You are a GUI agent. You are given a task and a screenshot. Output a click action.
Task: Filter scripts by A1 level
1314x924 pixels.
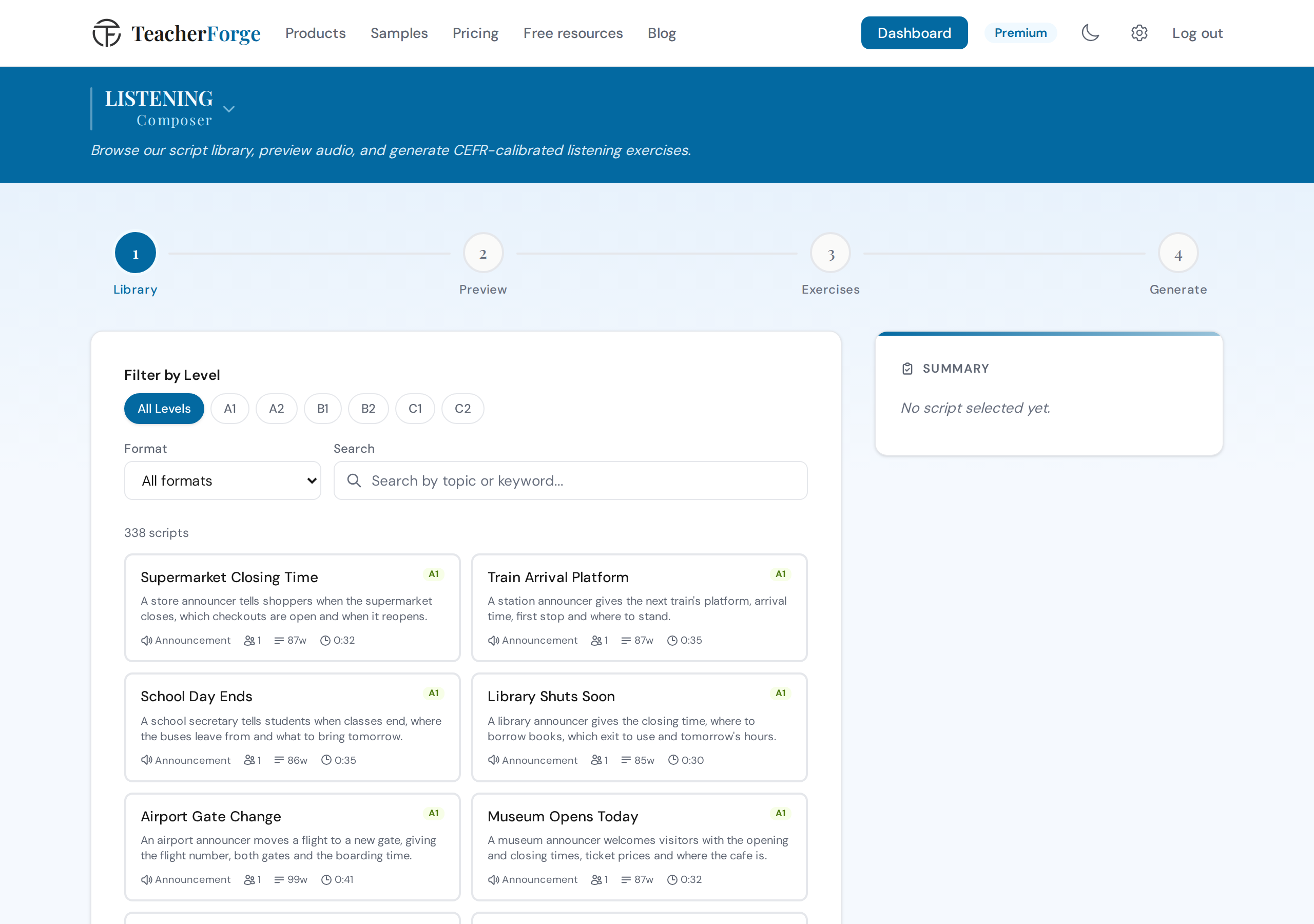click(x=230, y=408)
